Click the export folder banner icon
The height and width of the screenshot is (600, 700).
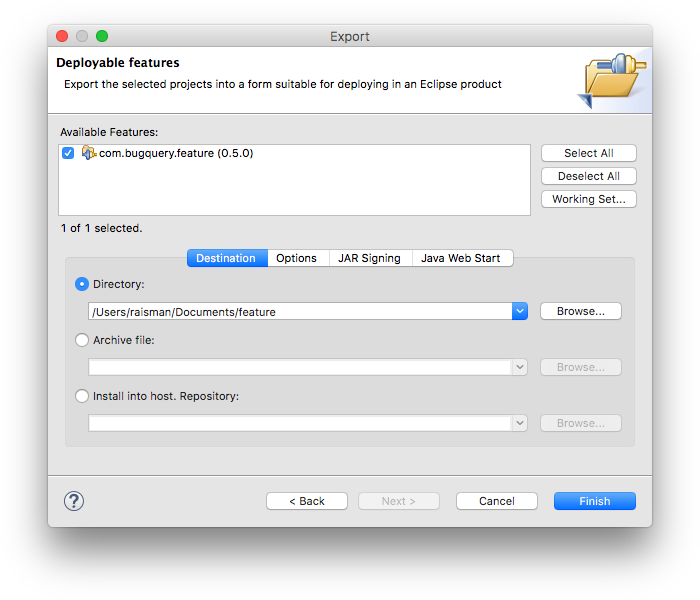(612, 80)
